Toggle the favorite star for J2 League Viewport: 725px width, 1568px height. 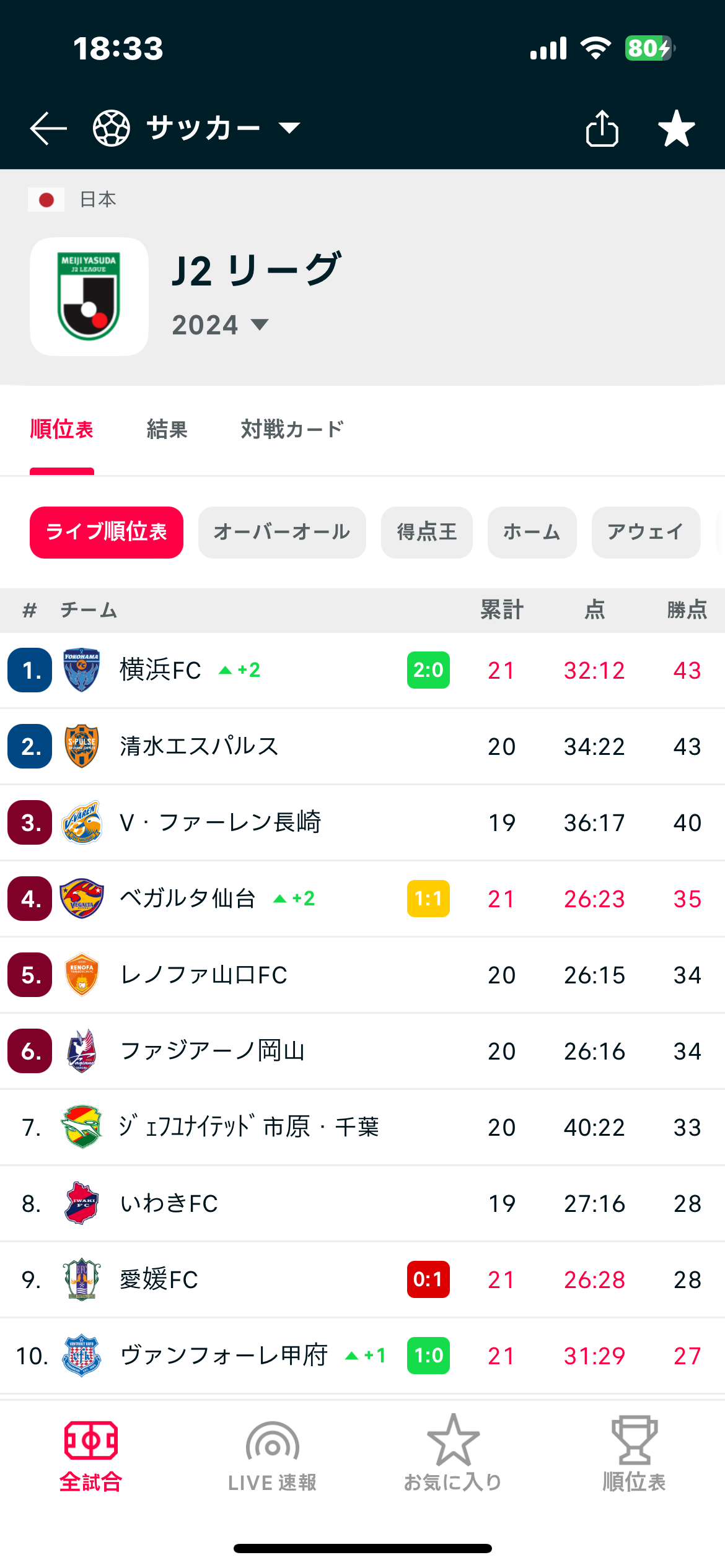(676, 128)
